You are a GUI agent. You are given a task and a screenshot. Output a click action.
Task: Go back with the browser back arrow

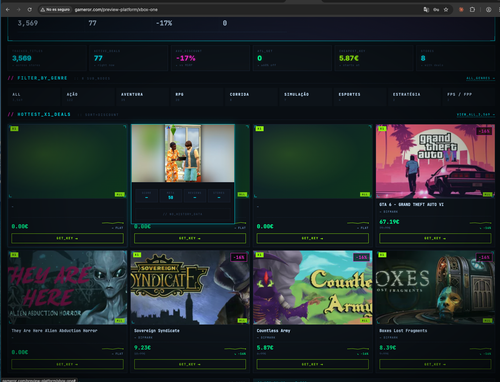pyautogui.click(x=8, y=10)
